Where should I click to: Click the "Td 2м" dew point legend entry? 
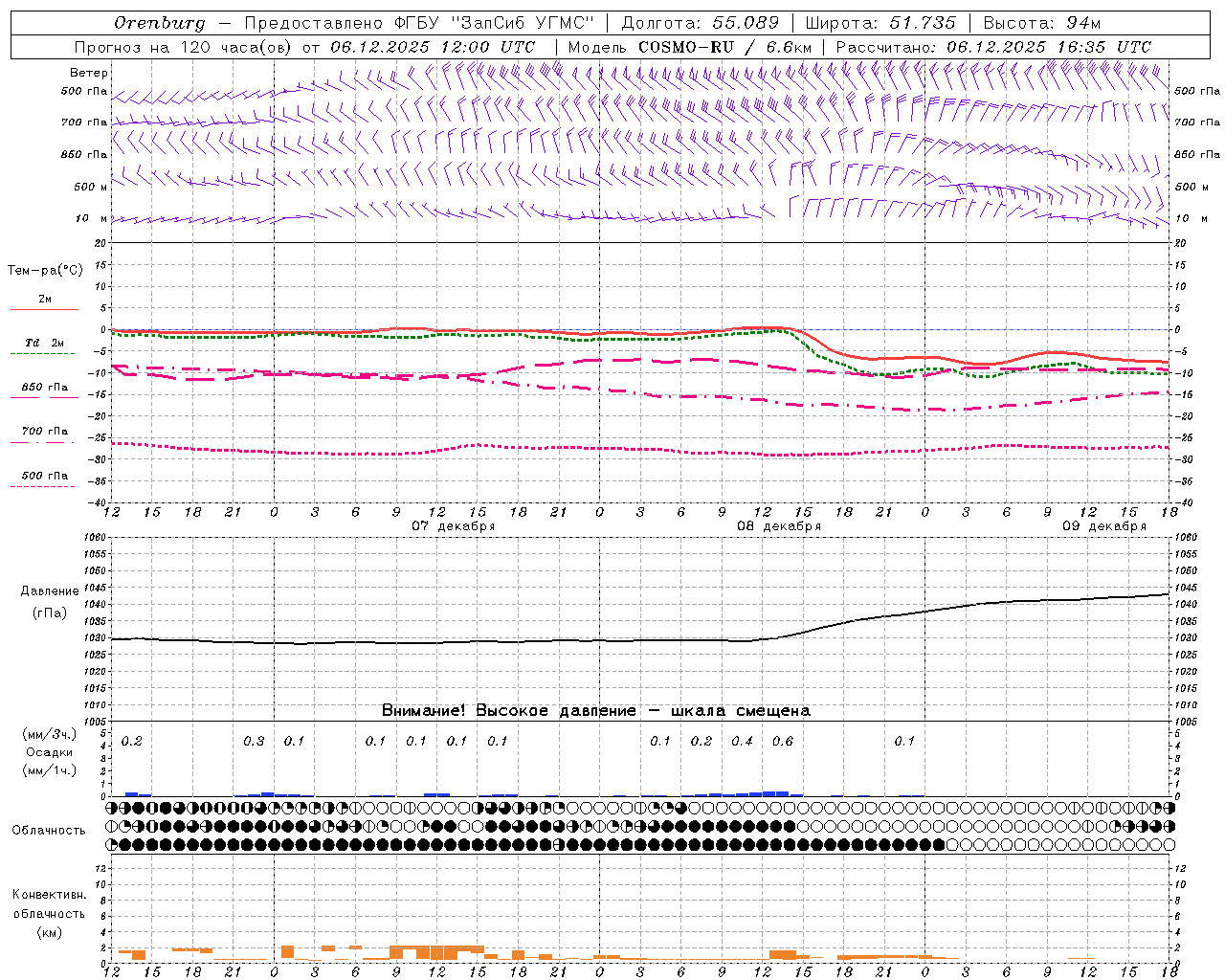coord(44,343)
